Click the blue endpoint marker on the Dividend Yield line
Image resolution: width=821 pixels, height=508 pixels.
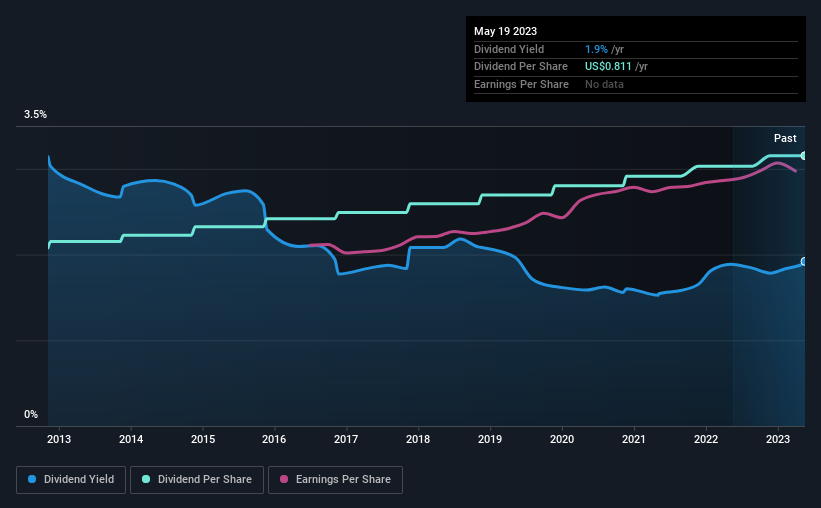tap(804, 261)
